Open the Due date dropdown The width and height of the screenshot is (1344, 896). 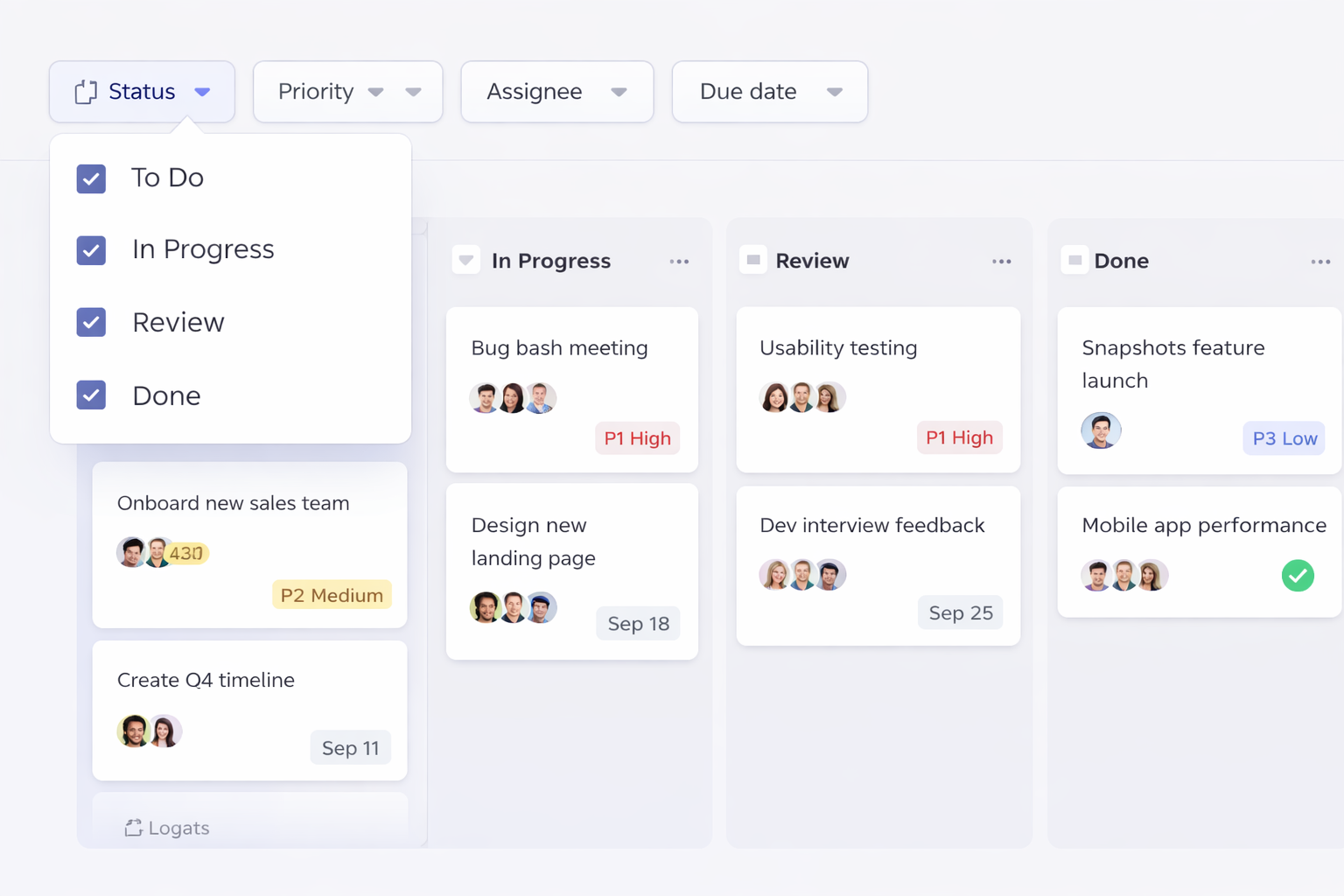769,91
